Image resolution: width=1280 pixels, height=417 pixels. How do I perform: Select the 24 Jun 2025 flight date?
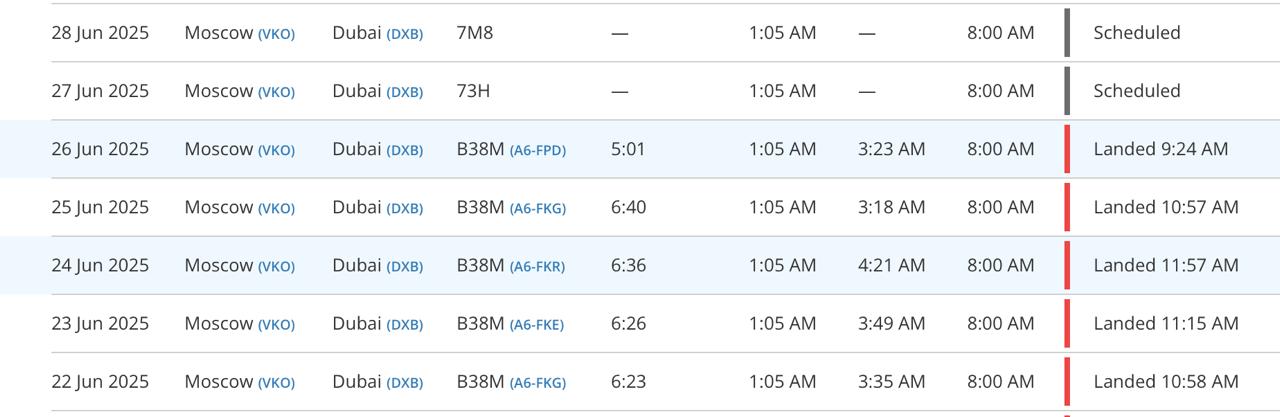[100, 265]
